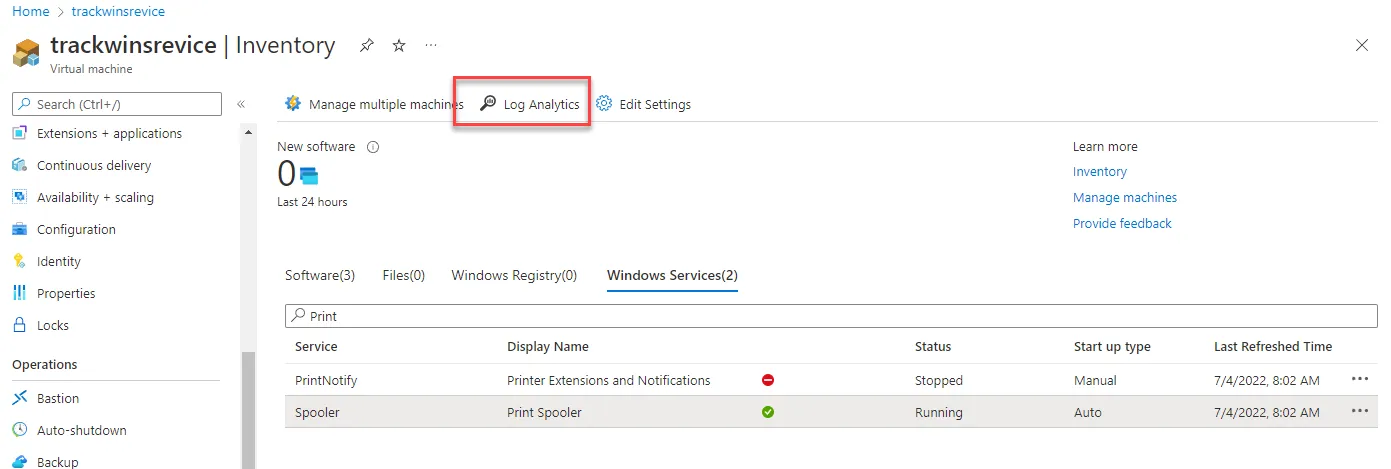Open Log Analytics

pos(530,104)
